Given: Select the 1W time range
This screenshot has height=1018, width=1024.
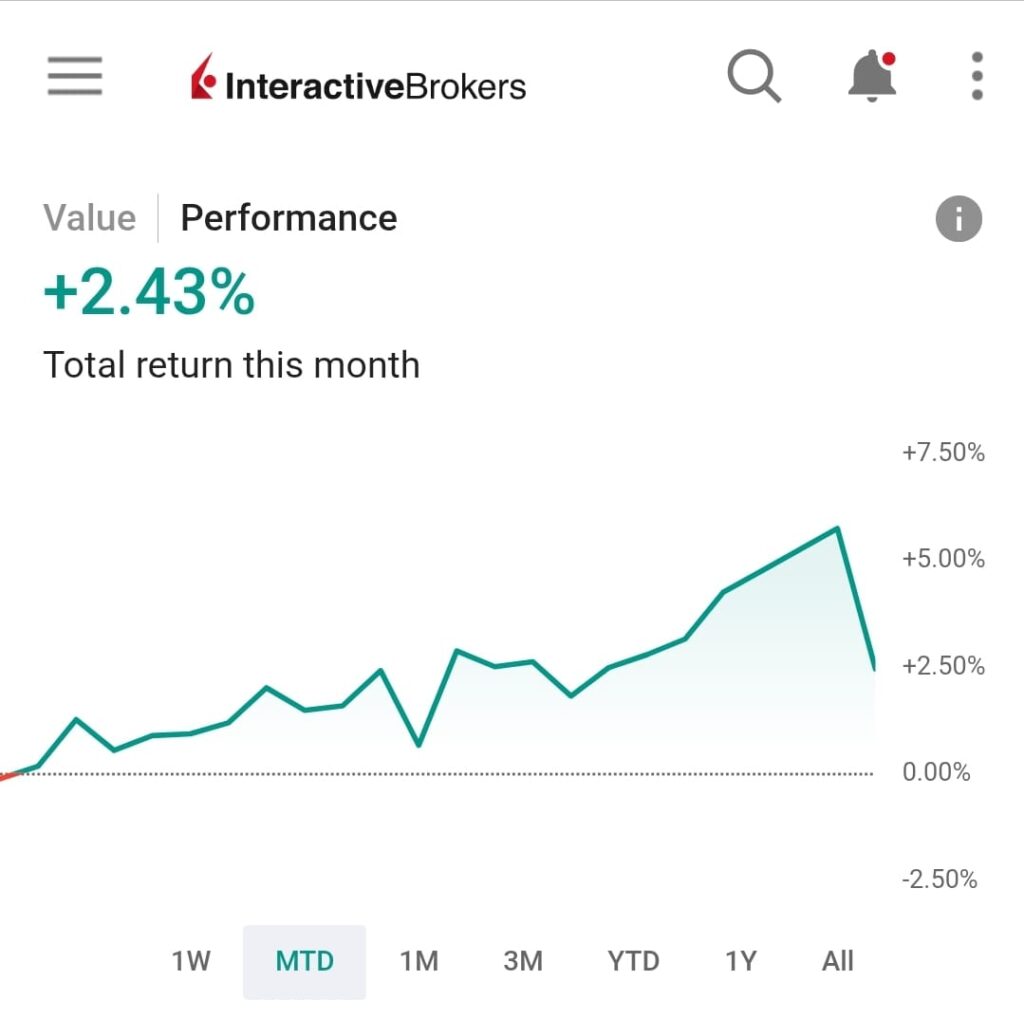Looking at the screenshot, I should coord(191,962).
